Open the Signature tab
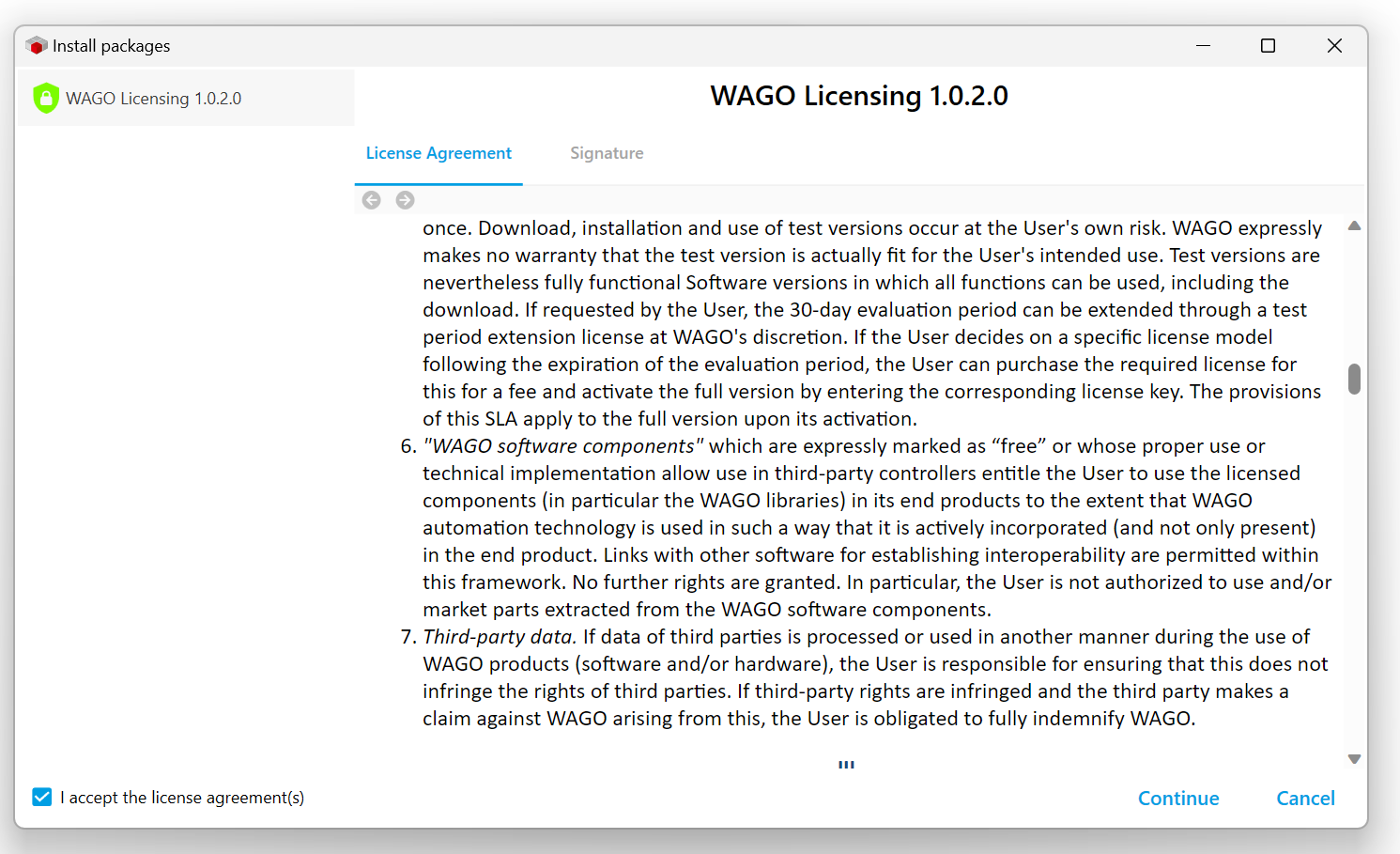Viewport: 1400px width, 854px height. [607, 153]
